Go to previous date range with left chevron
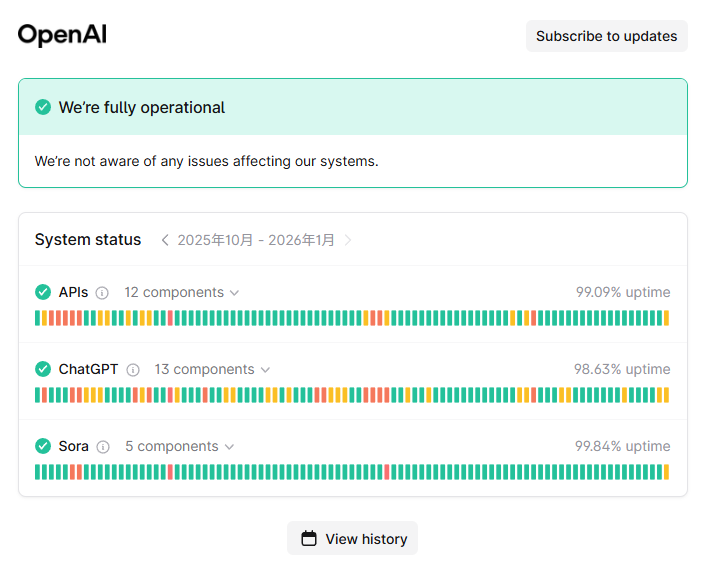719x584 pixels. click(x=165, y=240)
